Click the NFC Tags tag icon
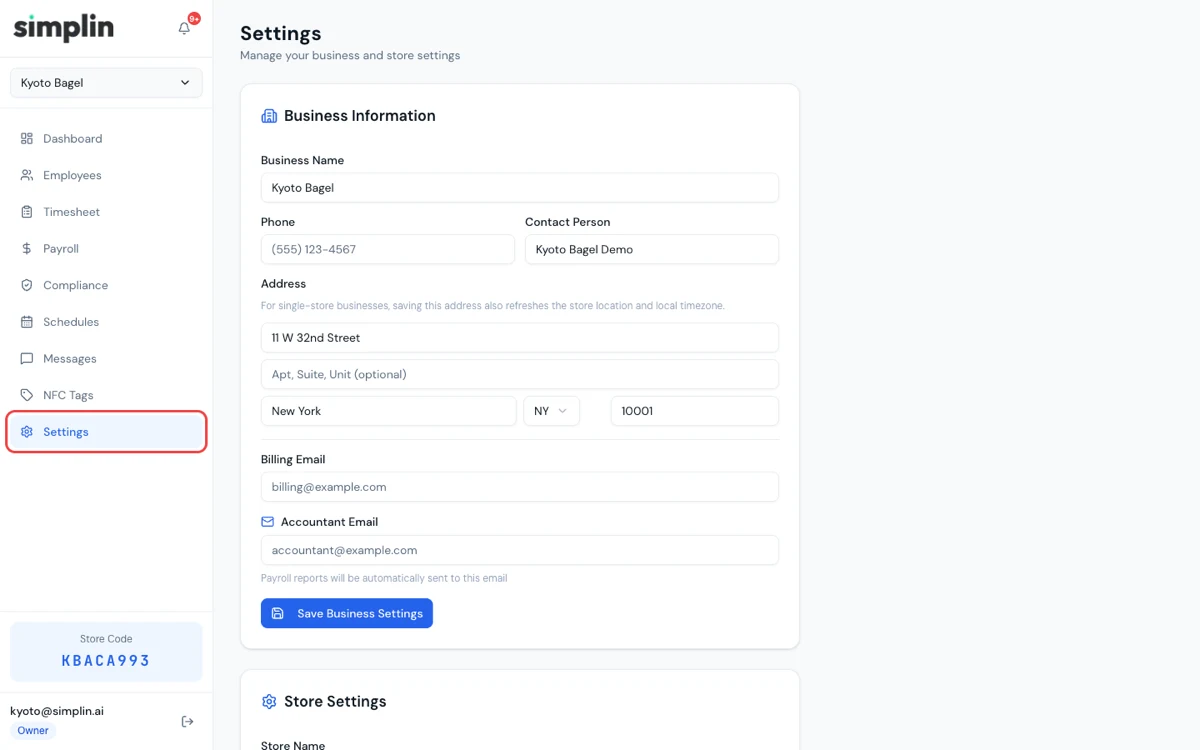 pyautogui.click(x=27, y=395)
